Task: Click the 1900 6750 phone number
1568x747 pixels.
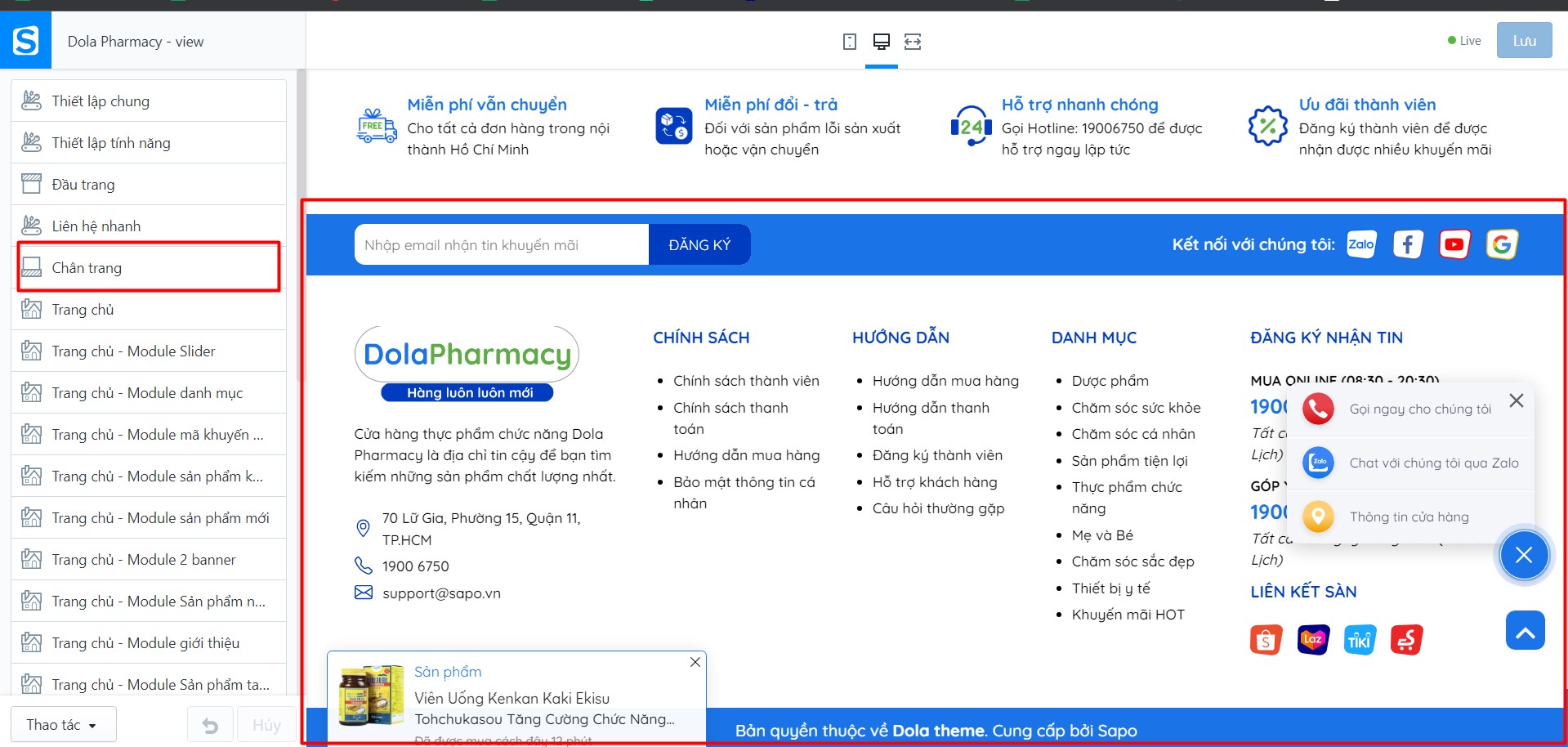Action: 415,566
